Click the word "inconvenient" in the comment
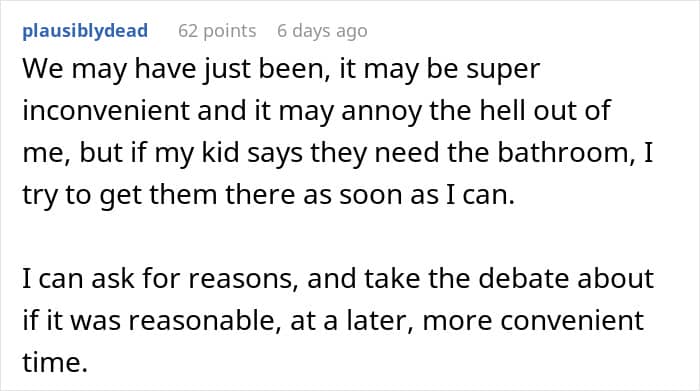Screen dimensions: 700x391 106,111
